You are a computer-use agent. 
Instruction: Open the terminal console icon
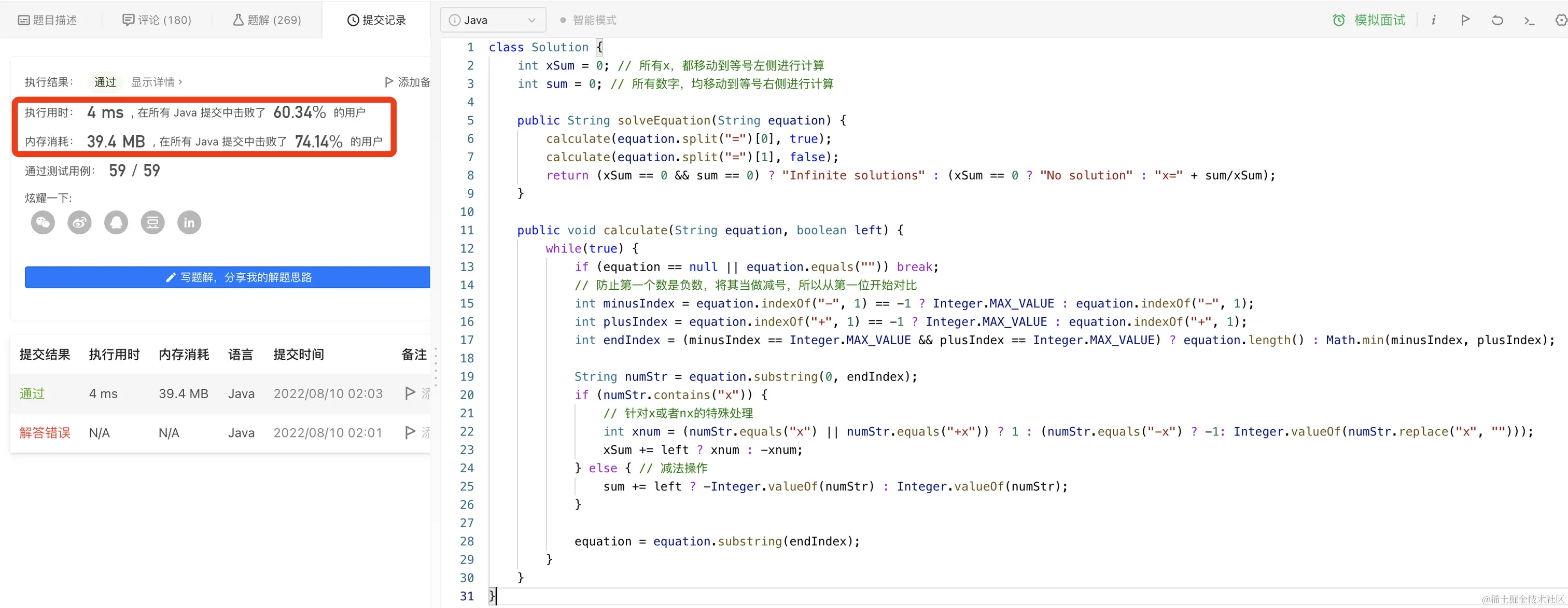pyautogui.click(x=1529, y=20)
